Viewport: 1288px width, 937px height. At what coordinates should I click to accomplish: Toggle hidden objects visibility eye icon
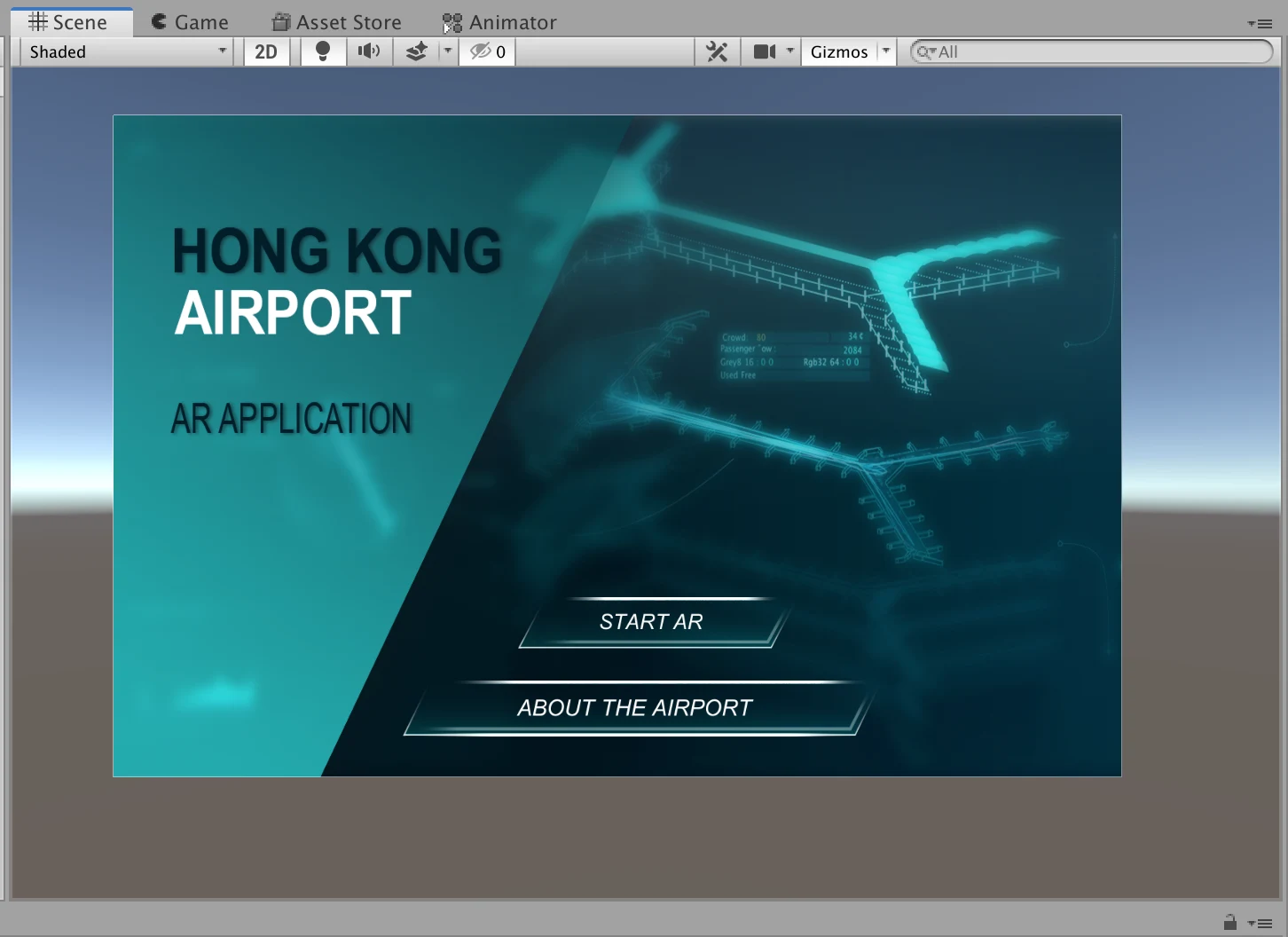coord(487,51)
